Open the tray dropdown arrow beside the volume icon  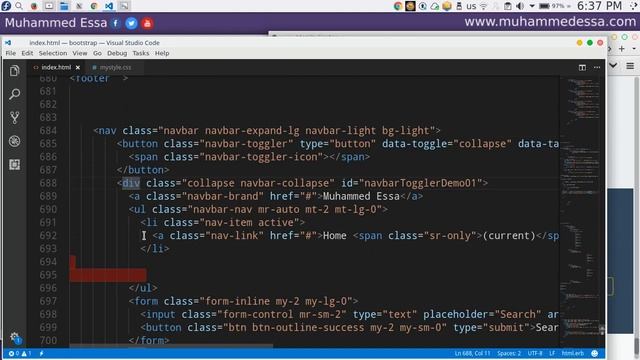tap(532, 6)
